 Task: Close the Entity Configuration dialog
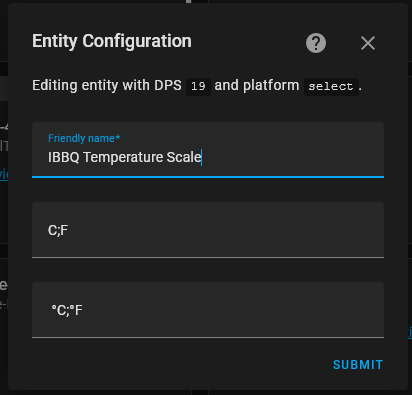point(368,43)
